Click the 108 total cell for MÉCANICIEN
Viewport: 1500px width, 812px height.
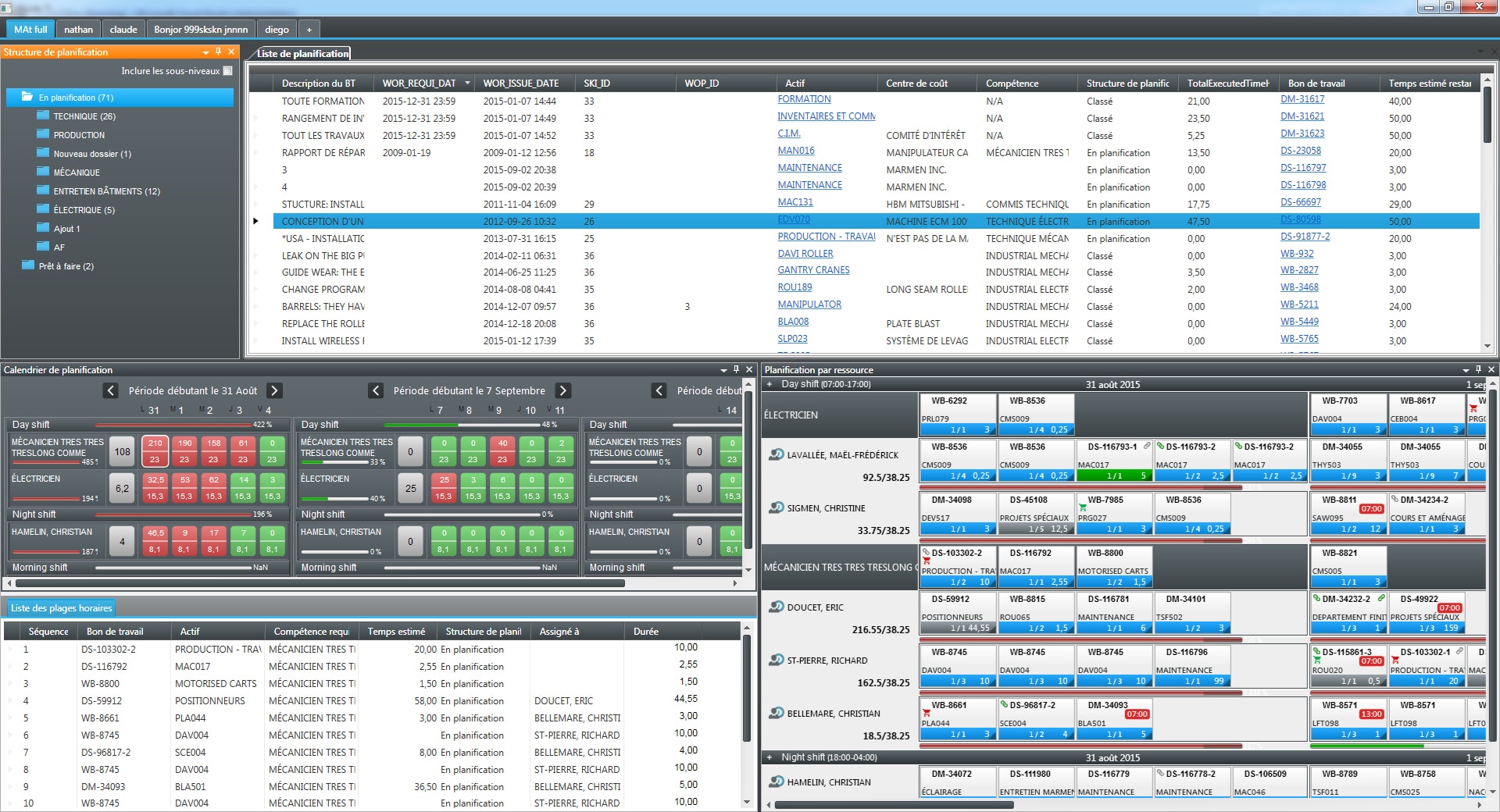click(122, 451)
